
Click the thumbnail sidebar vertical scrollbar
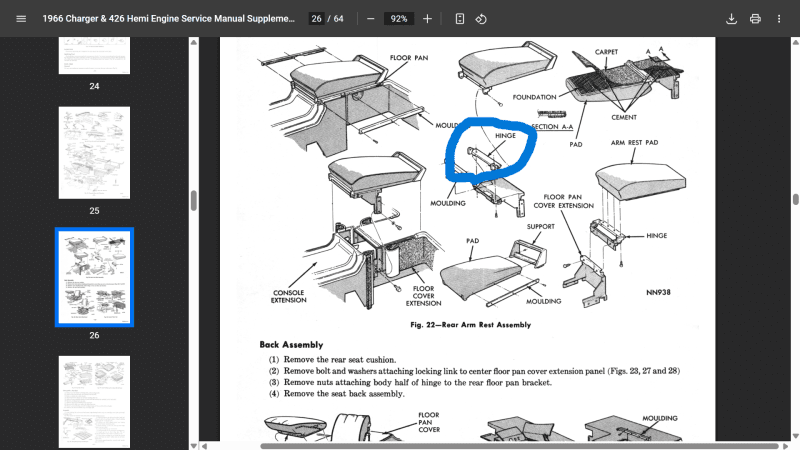(x=193, y=200)
